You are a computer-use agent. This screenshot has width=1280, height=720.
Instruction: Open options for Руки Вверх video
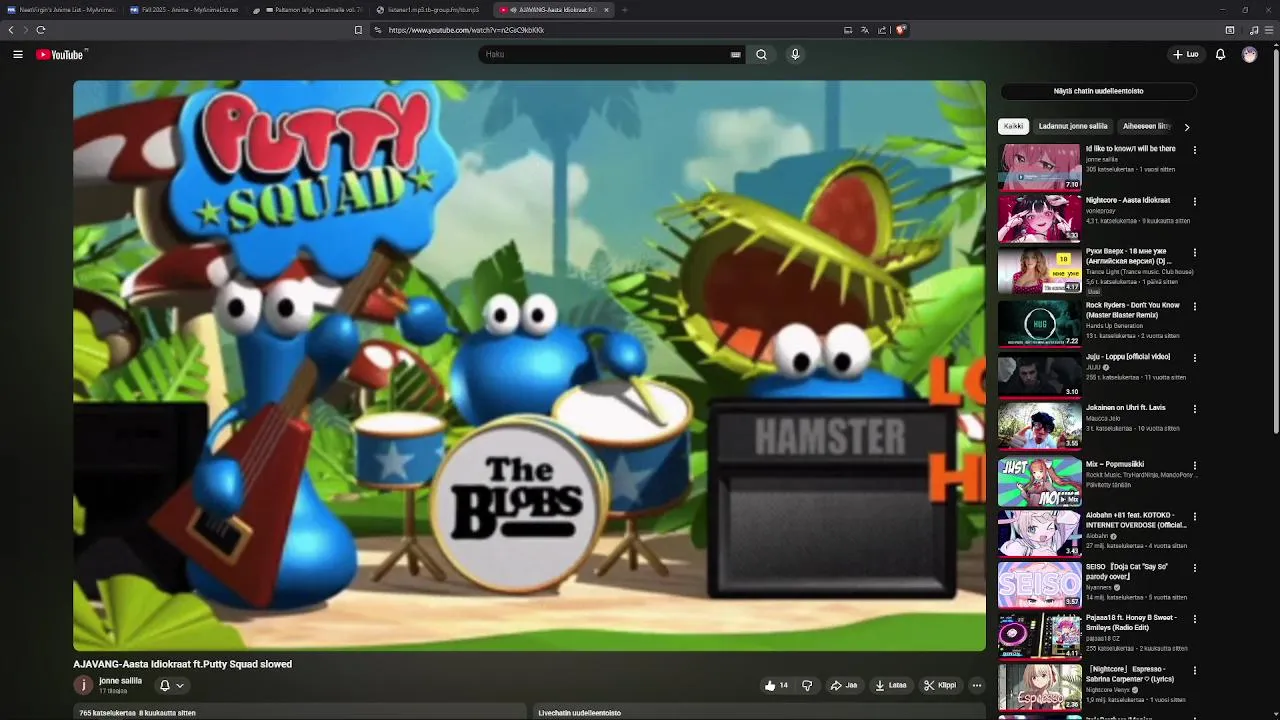click(1194, 253)
